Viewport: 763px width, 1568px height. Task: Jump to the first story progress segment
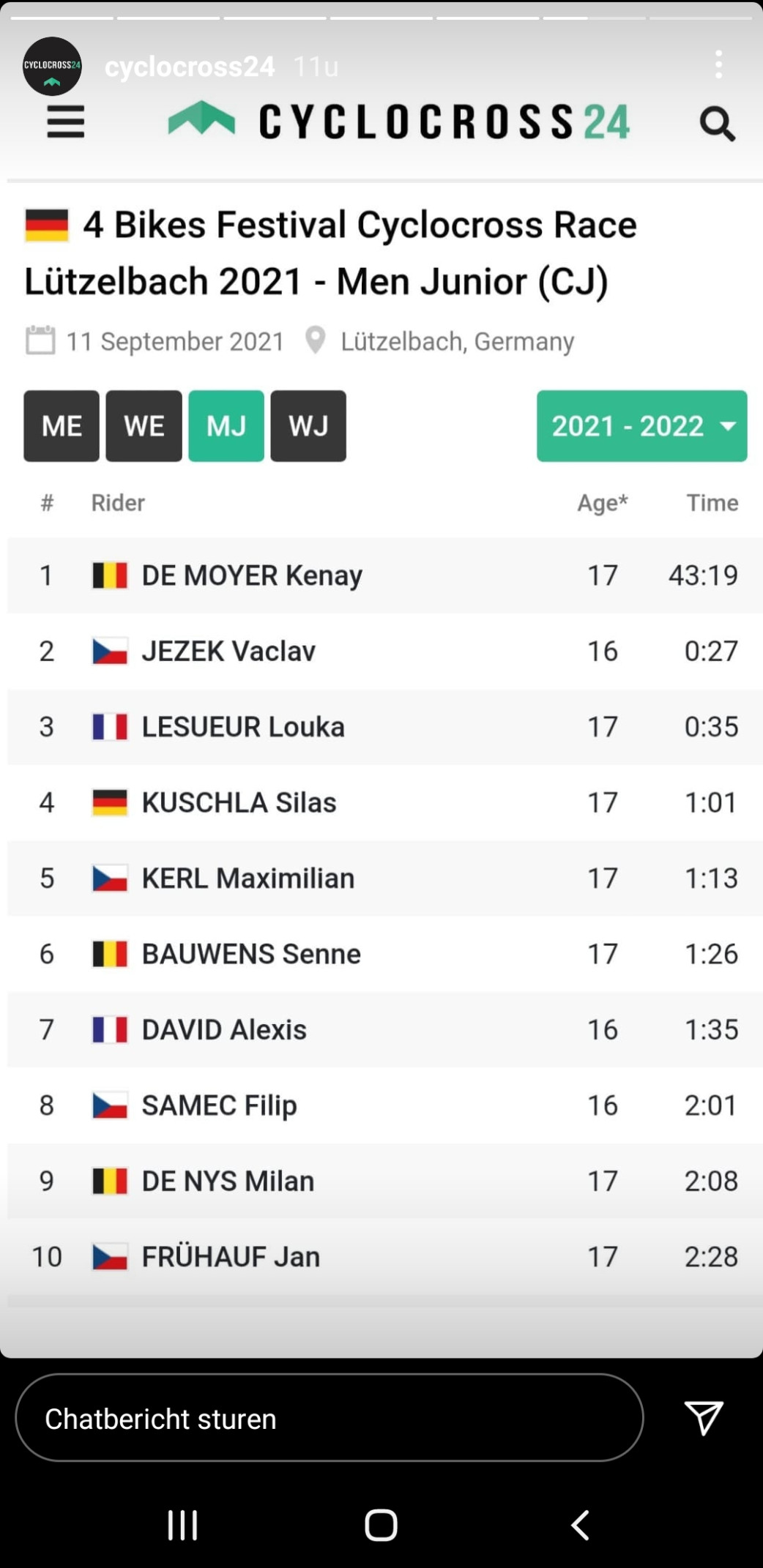pyautogui.click(x=62, y=18)
